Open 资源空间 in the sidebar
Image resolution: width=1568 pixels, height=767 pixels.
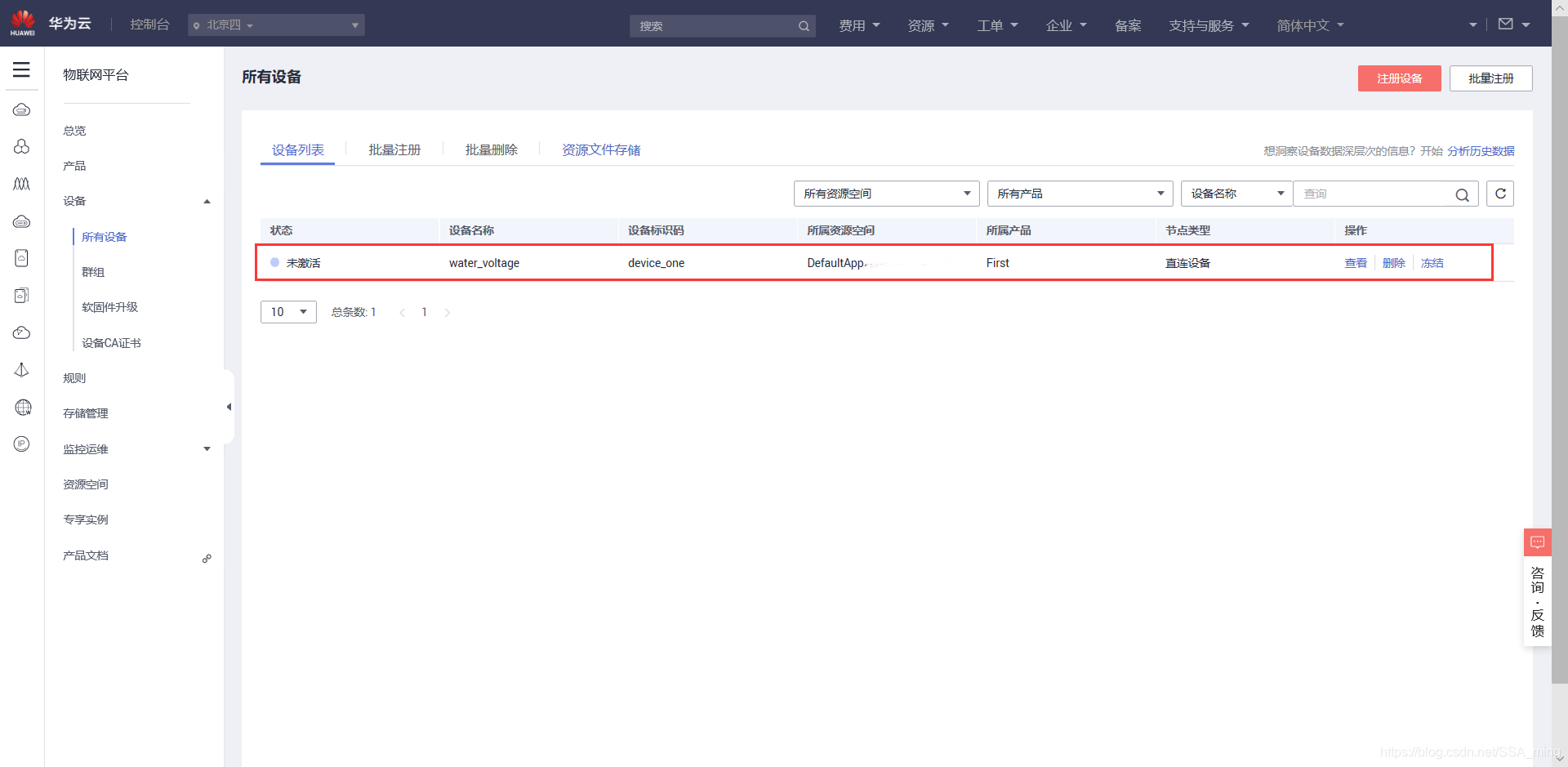(86, 484)
